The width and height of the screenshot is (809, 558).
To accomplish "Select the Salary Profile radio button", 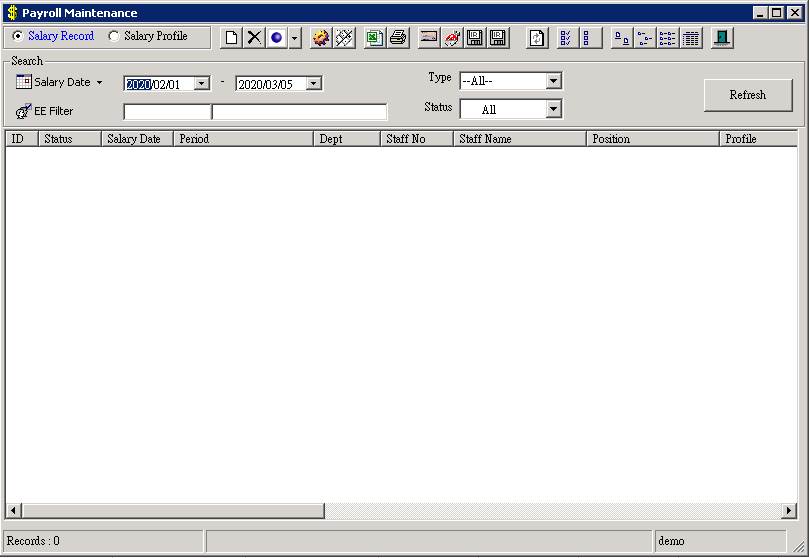I will click(113, 36).
